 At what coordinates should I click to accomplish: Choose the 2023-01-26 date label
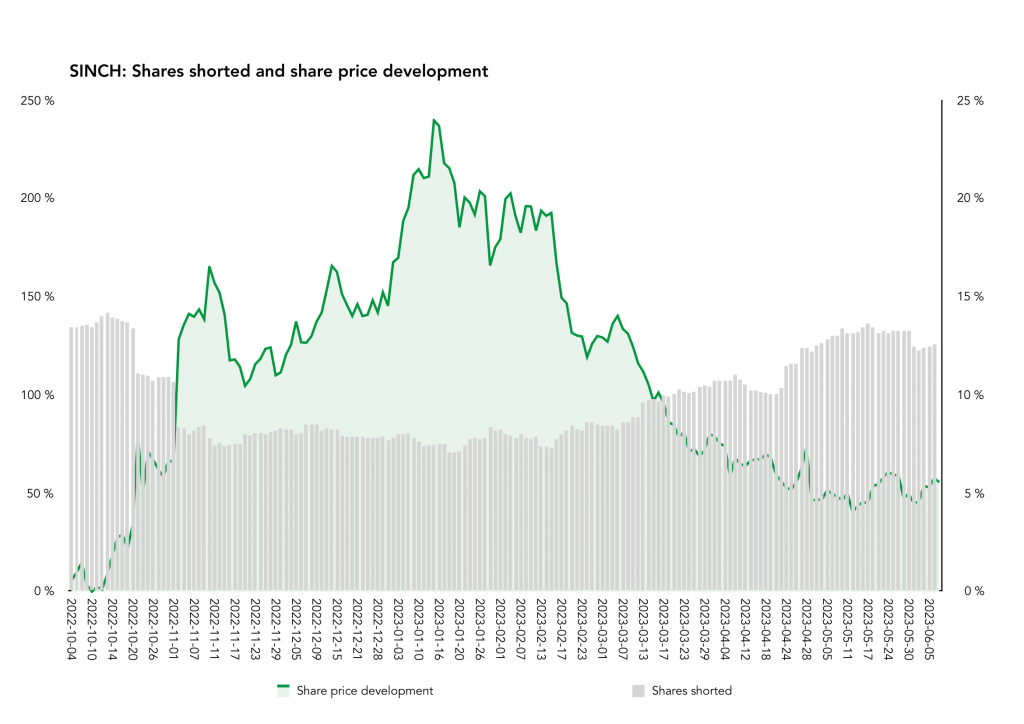click(480, 629)
